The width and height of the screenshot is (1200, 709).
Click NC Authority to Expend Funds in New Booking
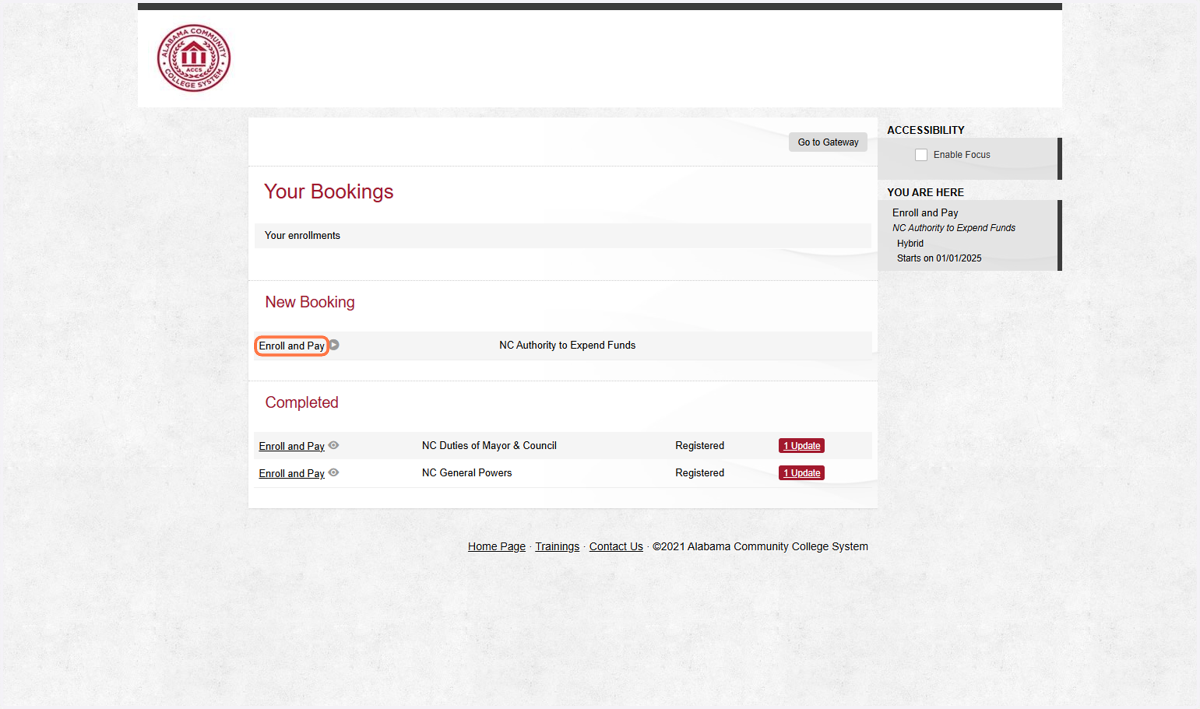click(x=568, y=345)
